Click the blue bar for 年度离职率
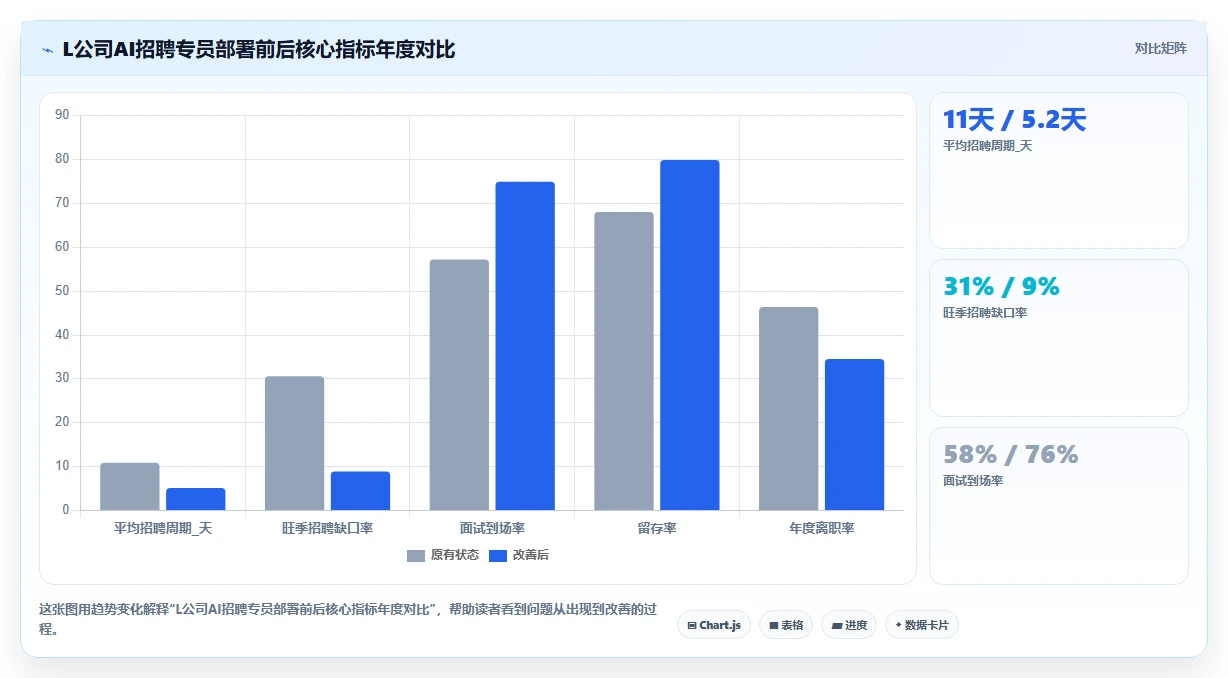 (854, 434)
